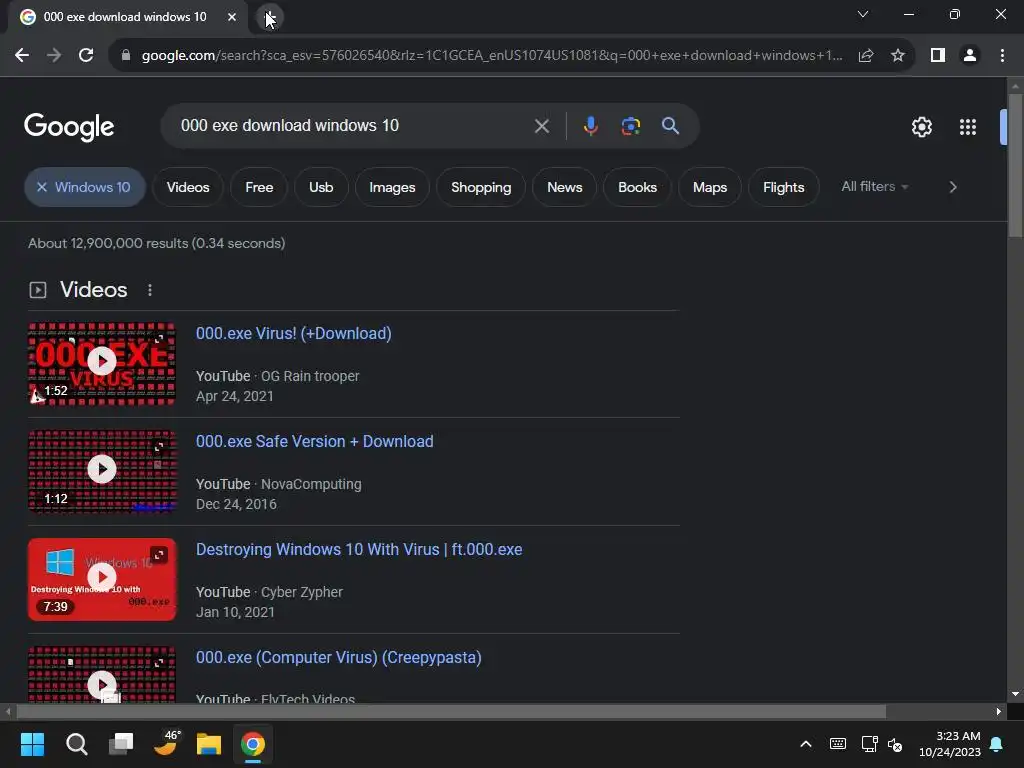Open Chrome three-dot menu

tap(1002, 56)
